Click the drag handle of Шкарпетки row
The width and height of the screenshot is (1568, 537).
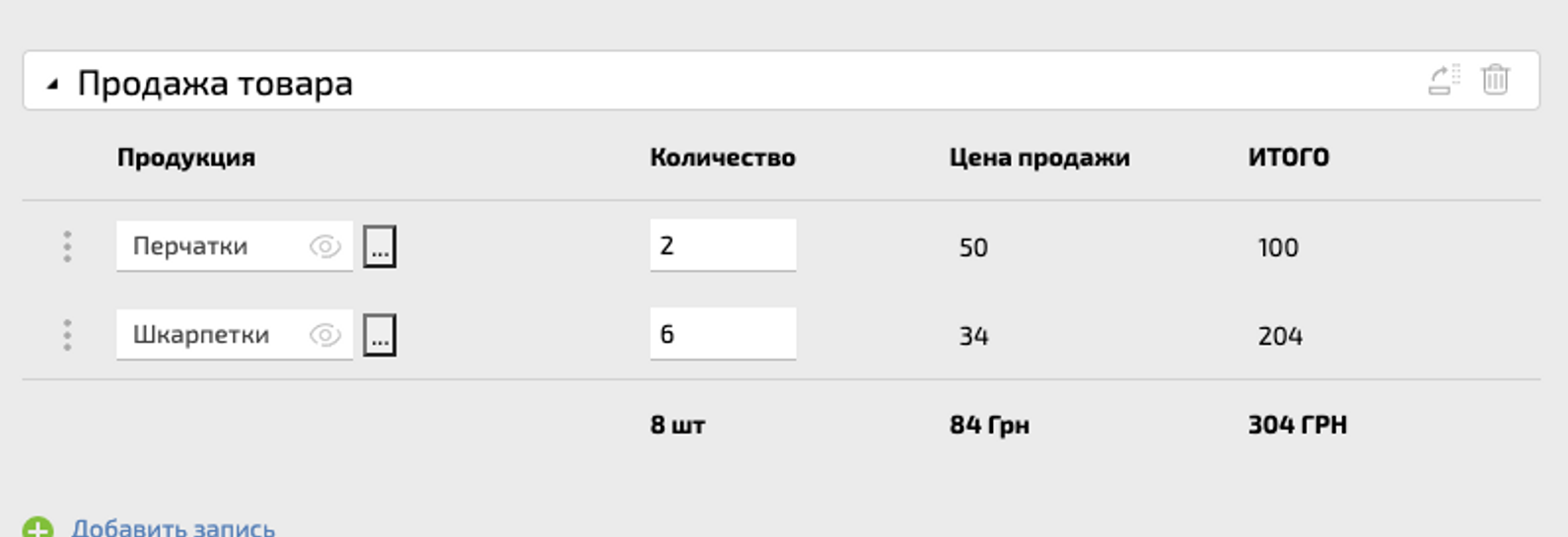coord(67,335)
